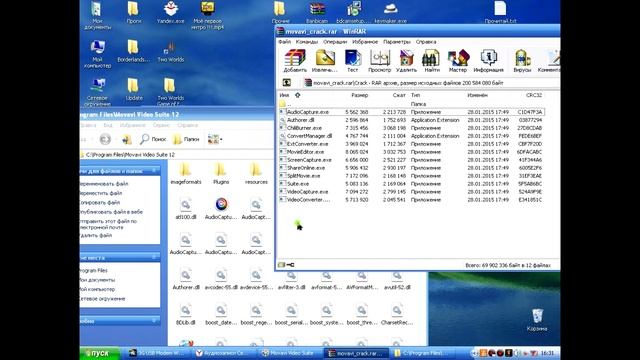This screenshot has height=360, width=640.
Task: Click the Добавить (Add) toolbar icon in WinRAR
Action: (295, 61)
